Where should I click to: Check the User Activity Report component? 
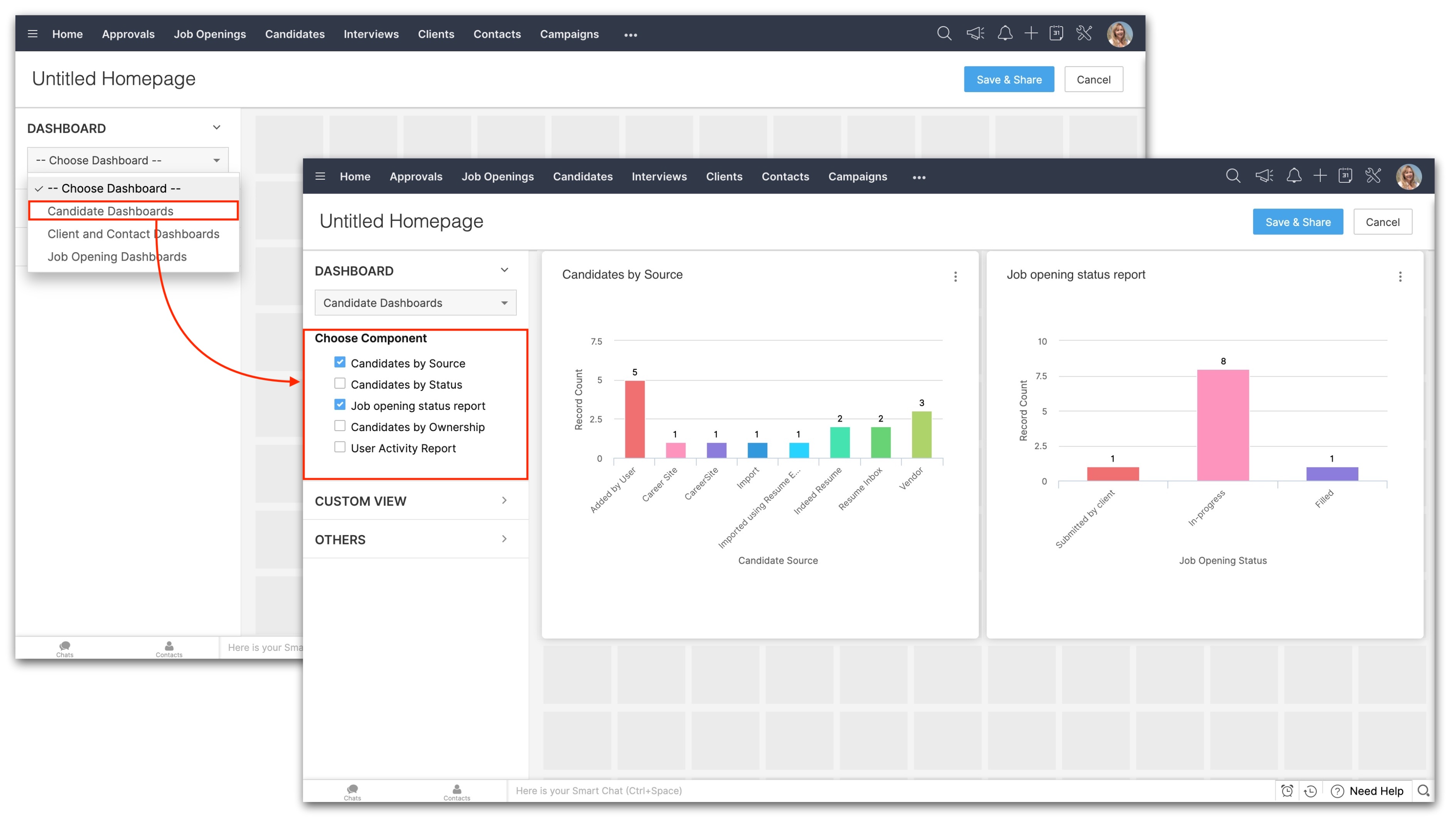[x=340, y=447]
